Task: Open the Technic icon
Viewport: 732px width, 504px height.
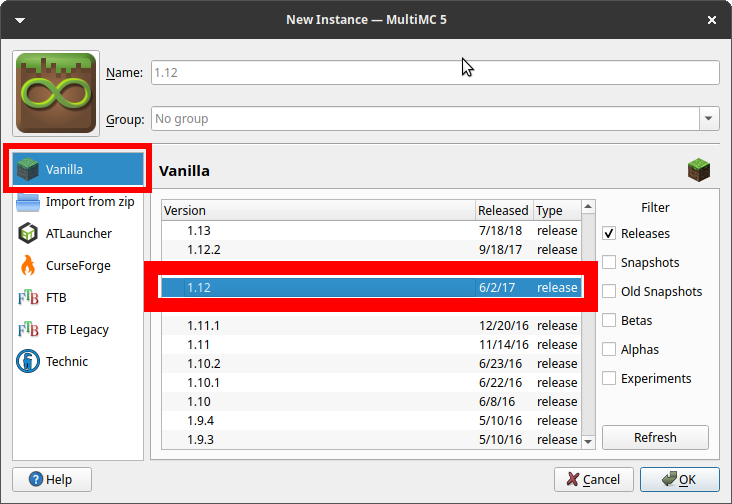Action: 28,361
